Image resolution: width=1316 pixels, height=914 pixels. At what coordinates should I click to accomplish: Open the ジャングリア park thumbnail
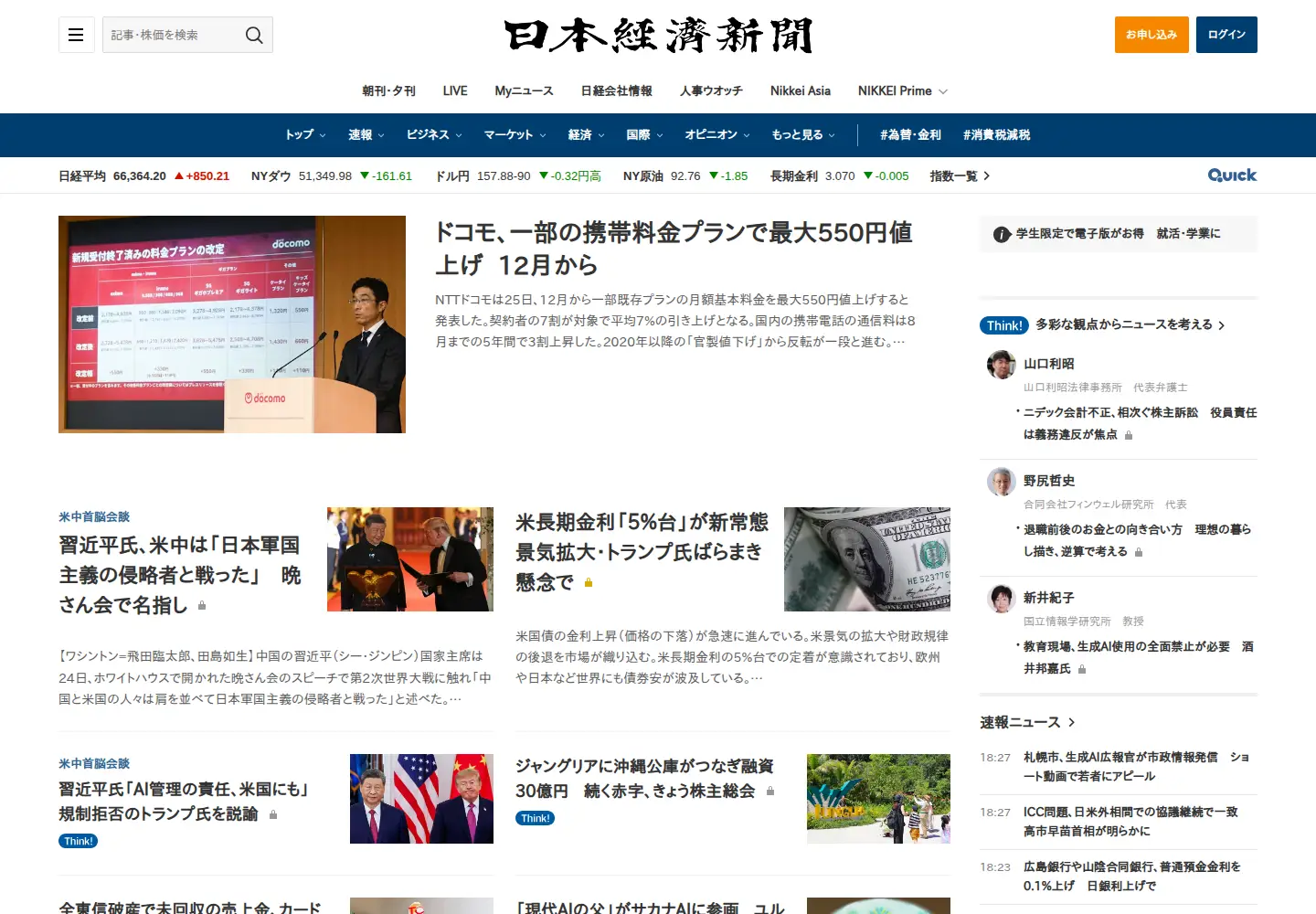click(878, 799)
